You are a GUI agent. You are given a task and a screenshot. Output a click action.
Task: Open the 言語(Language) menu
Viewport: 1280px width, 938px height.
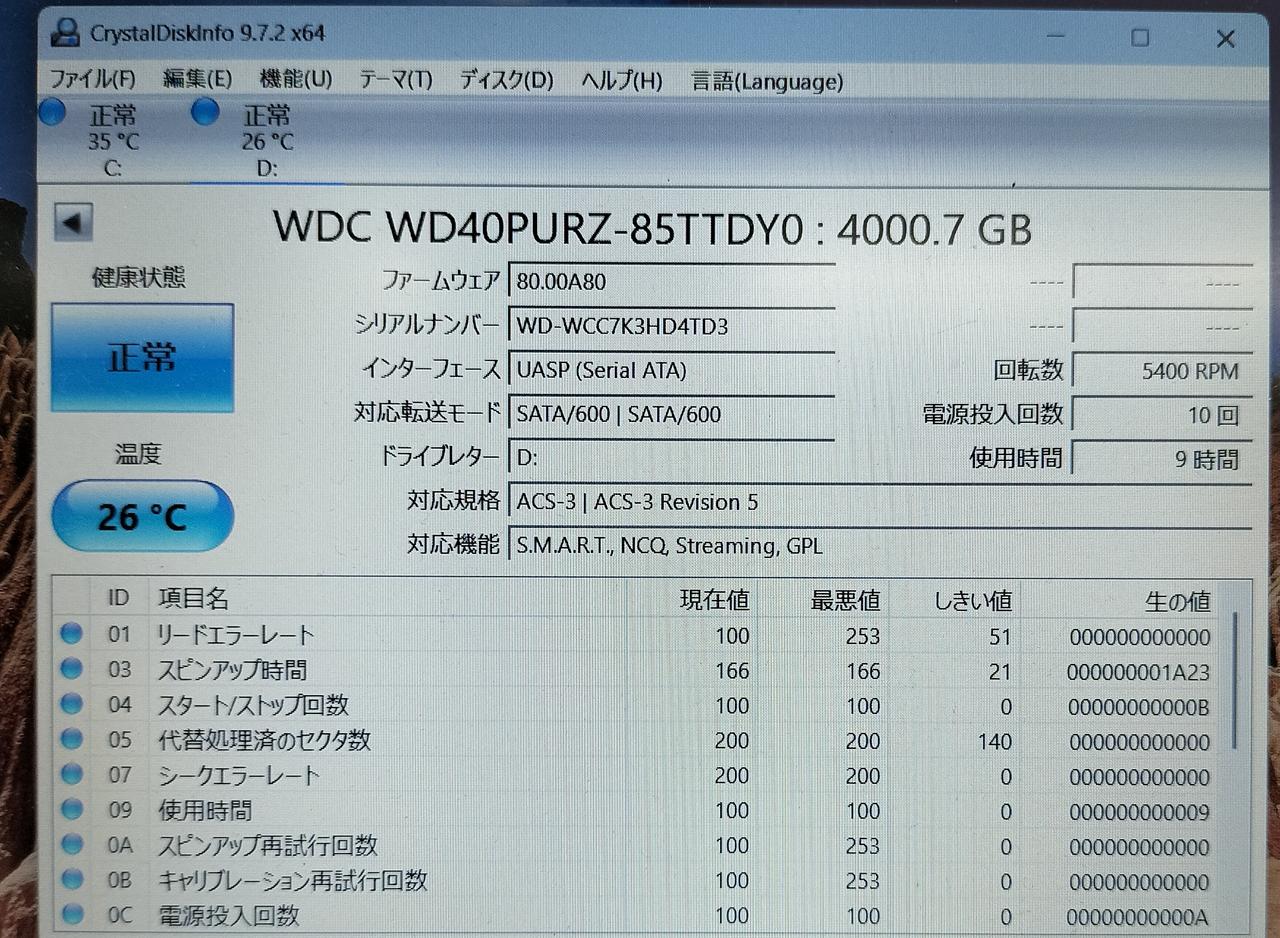767,81
